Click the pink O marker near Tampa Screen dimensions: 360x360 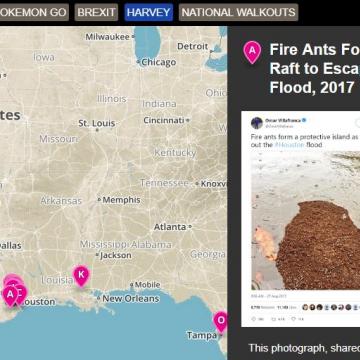220,321
